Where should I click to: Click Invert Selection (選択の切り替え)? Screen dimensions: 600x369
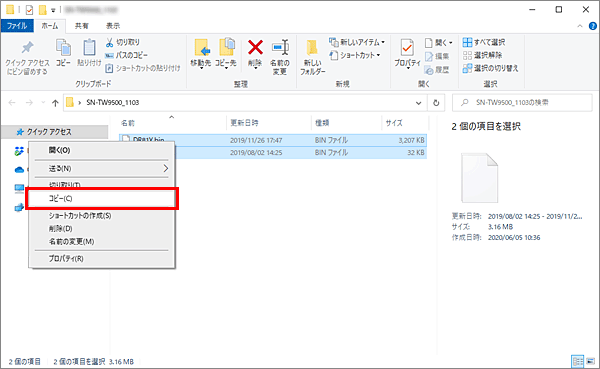pyautogui.click(x=490, y=68)
